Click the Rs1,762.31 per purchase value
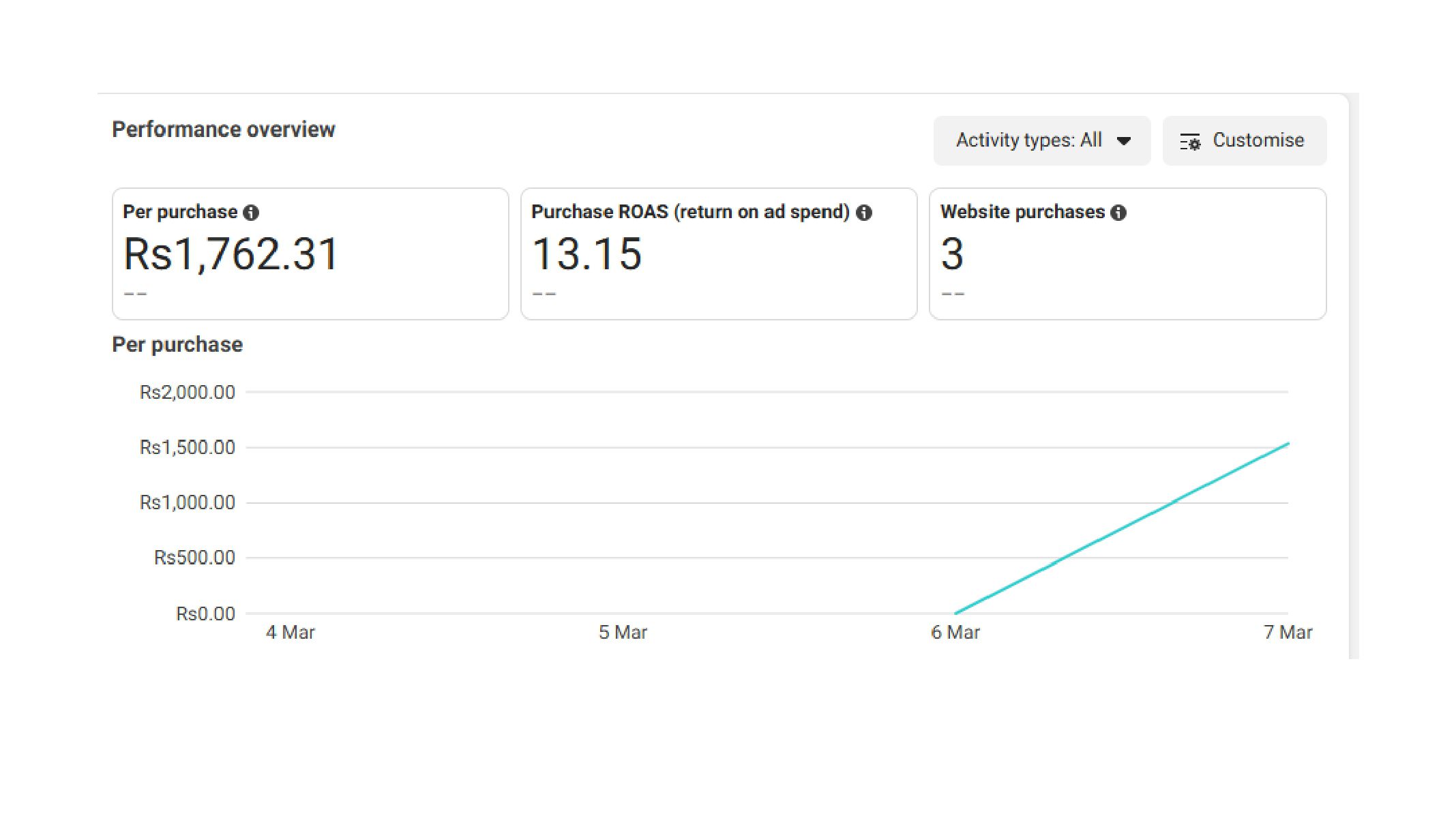The height and width of the screenshot is (818, 1456). click(x=231, y=254)
